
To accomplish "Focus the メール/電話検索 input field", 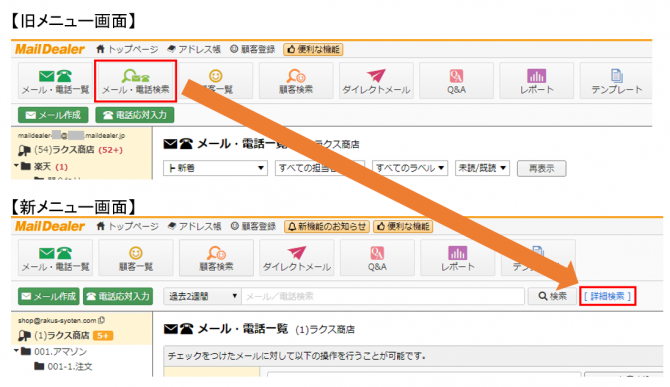I will pos(383,296).
